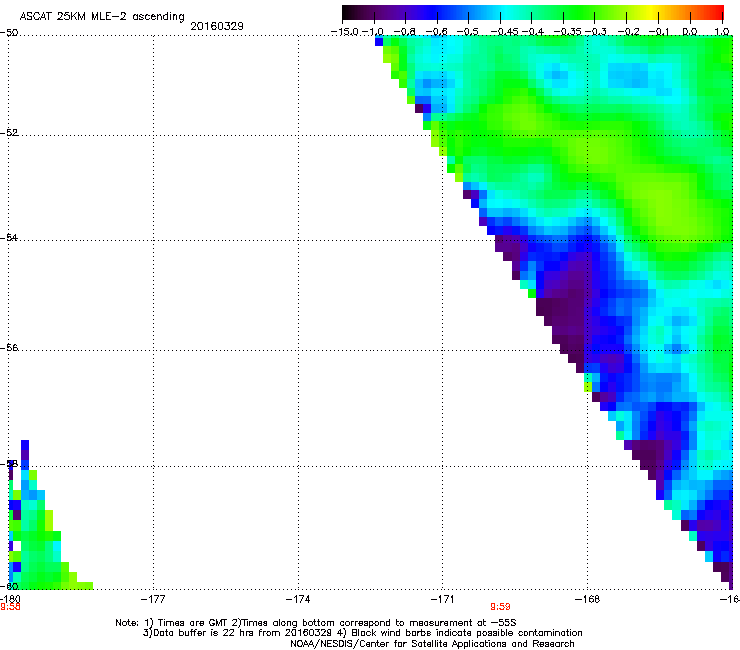Click the date label 20160329 under the title
This screenshot has width=740, height=650.
217,26
